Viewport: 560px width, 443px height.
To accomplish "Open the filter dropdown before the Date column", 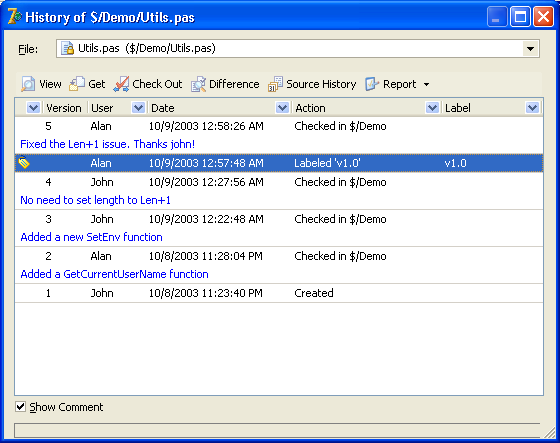I will coord(138,108).
